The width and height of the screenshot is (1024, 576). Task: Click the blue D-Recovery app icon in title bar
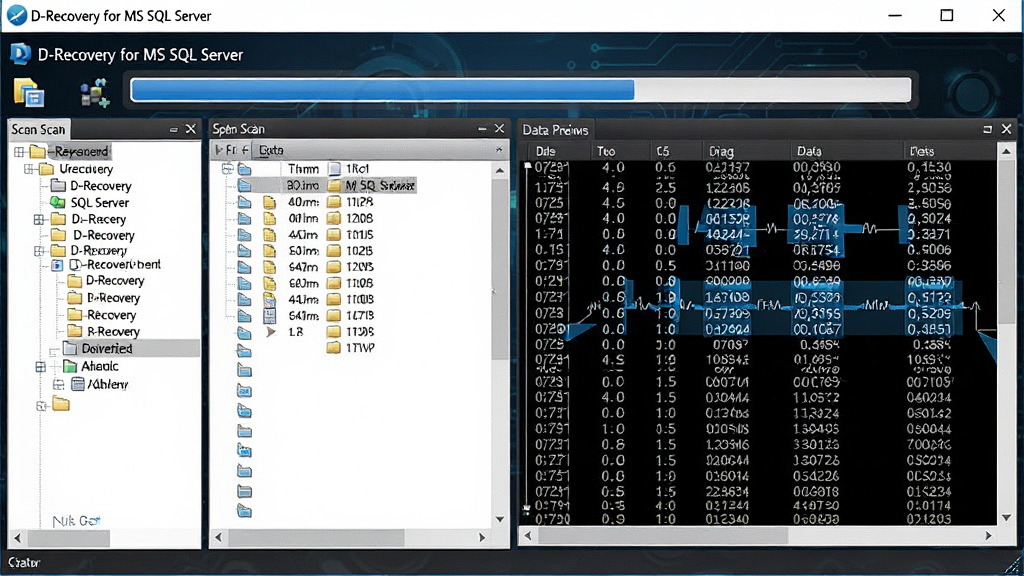click(16, 15)
